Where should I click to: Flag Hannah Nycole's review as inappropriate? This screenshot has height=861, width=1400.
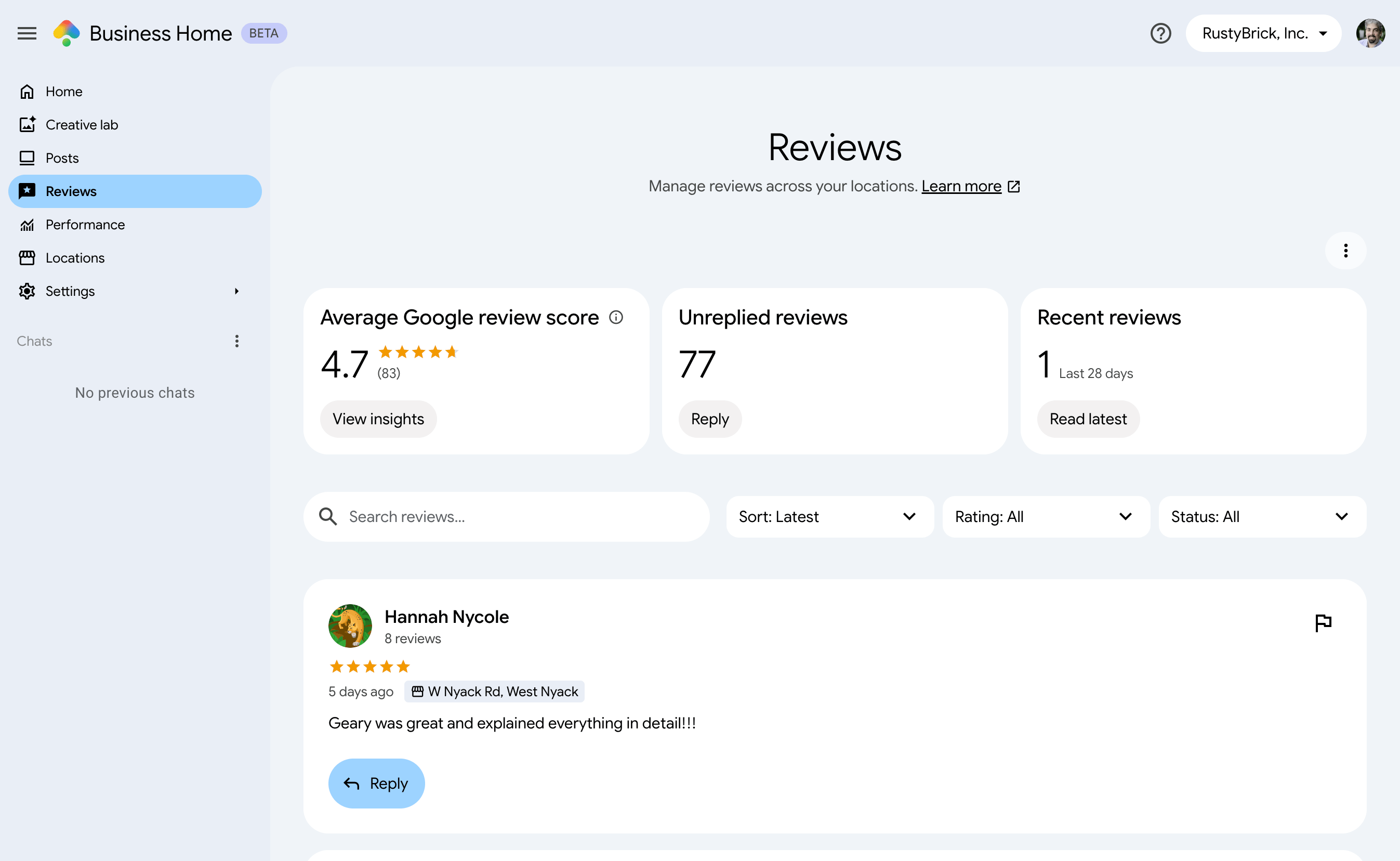coord(1323,623)
